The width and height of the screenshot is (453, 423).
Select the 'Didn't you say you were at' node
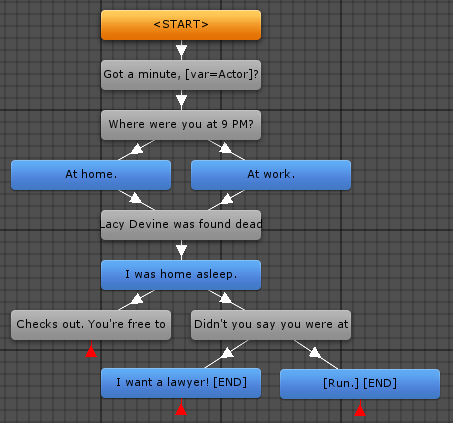pyautogui.click(x=271, y=325)
